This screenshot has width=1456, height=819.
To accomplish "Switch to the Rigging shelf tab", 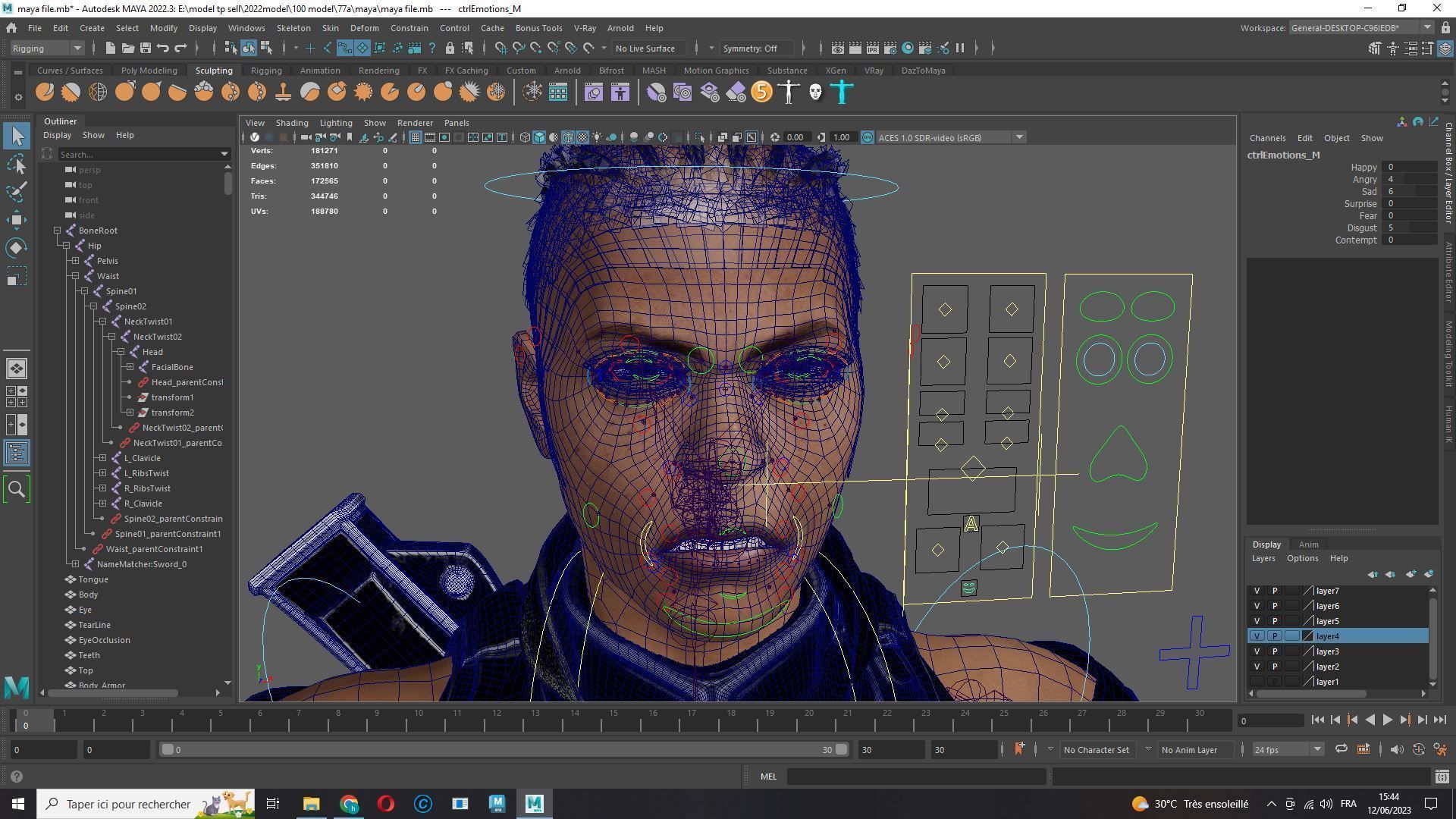I will [266, 71].
